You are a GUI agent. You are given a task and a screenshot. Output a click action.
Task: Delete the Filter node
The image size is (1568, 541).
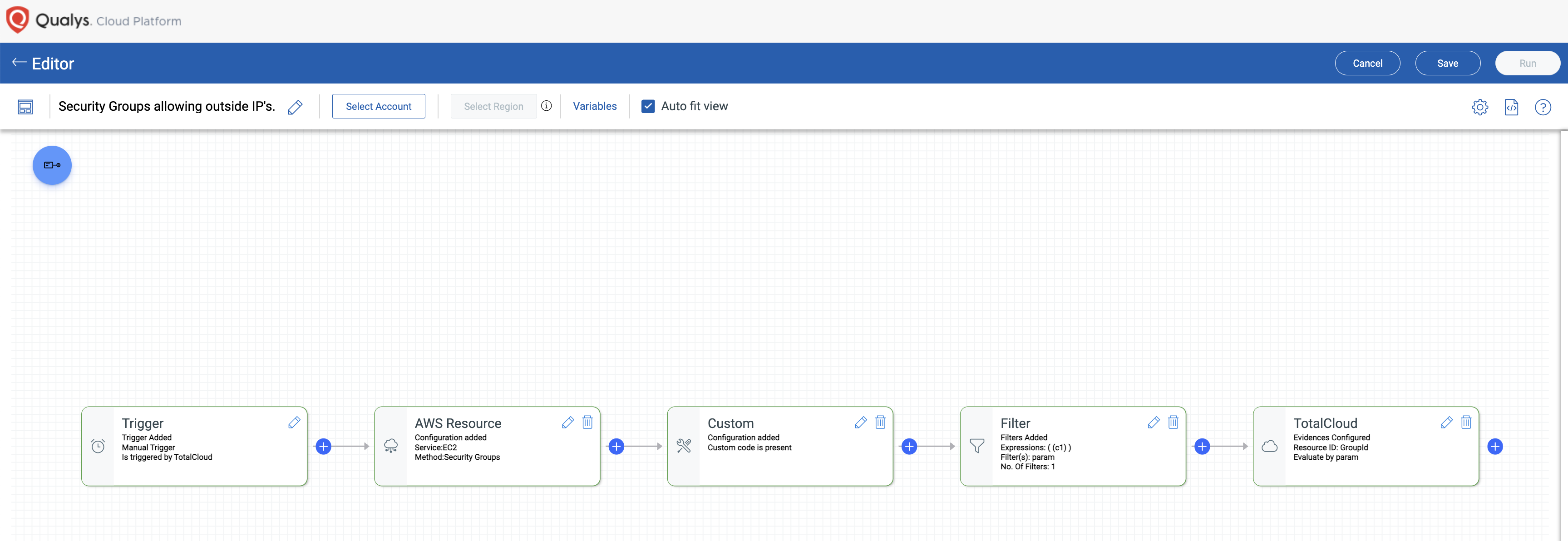1173,423
